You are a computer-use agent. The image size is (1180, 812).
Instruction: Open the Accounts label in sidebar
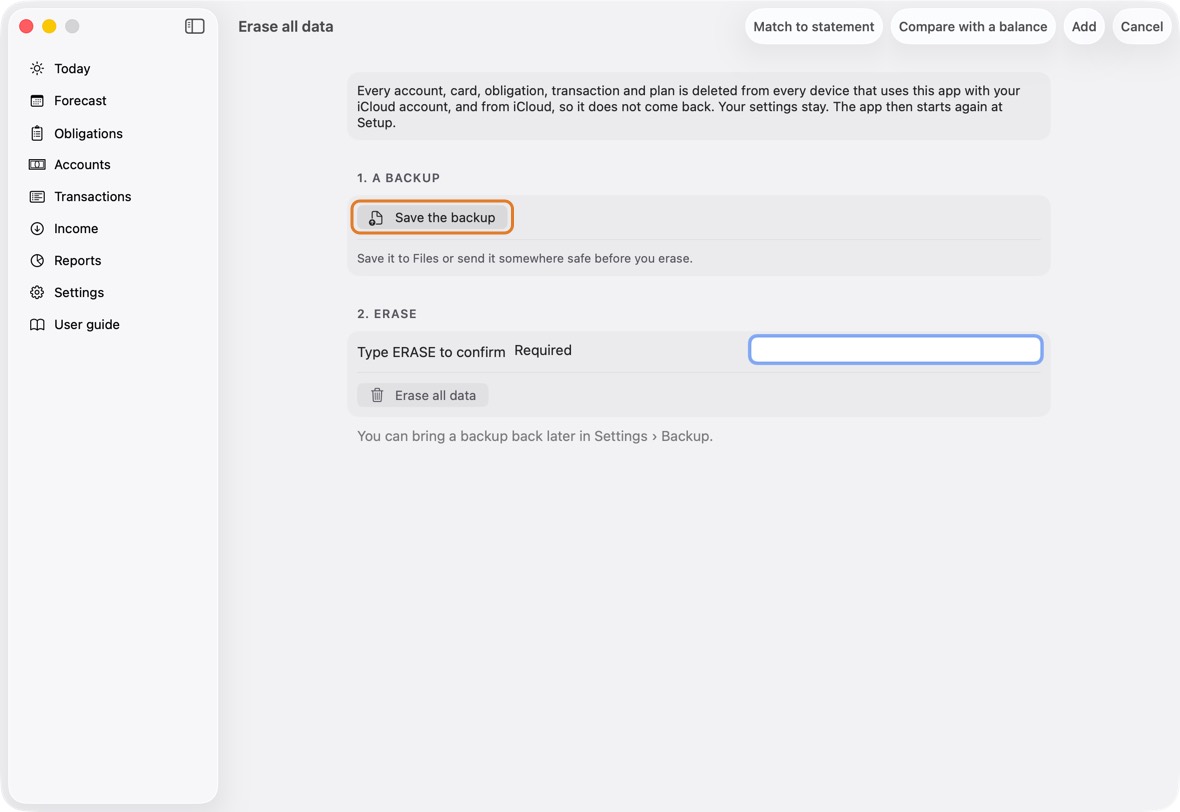82,165
